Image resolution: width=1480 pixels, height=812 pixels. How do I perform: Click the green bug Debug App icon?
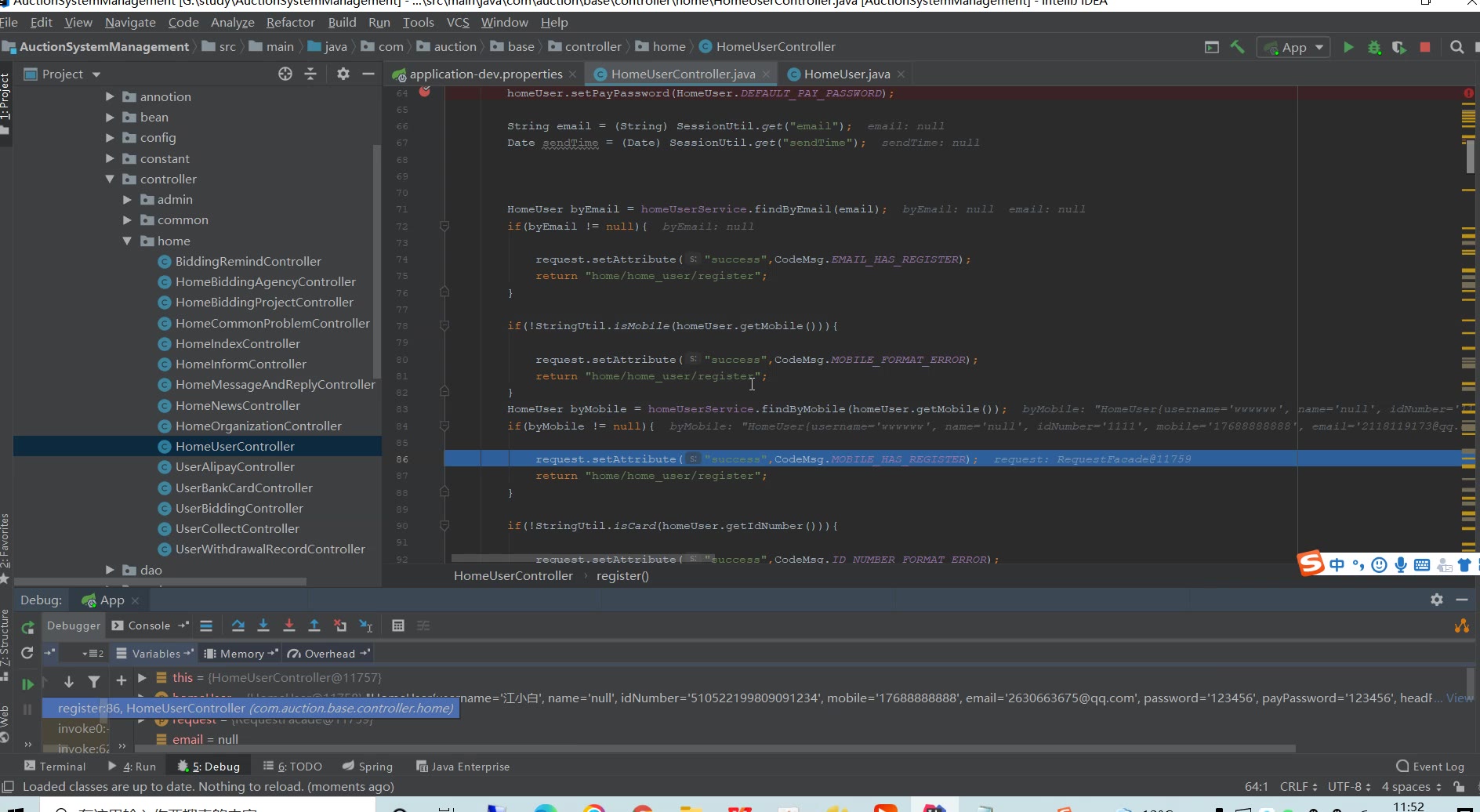pyautogui.click(x=1374, y=47)
